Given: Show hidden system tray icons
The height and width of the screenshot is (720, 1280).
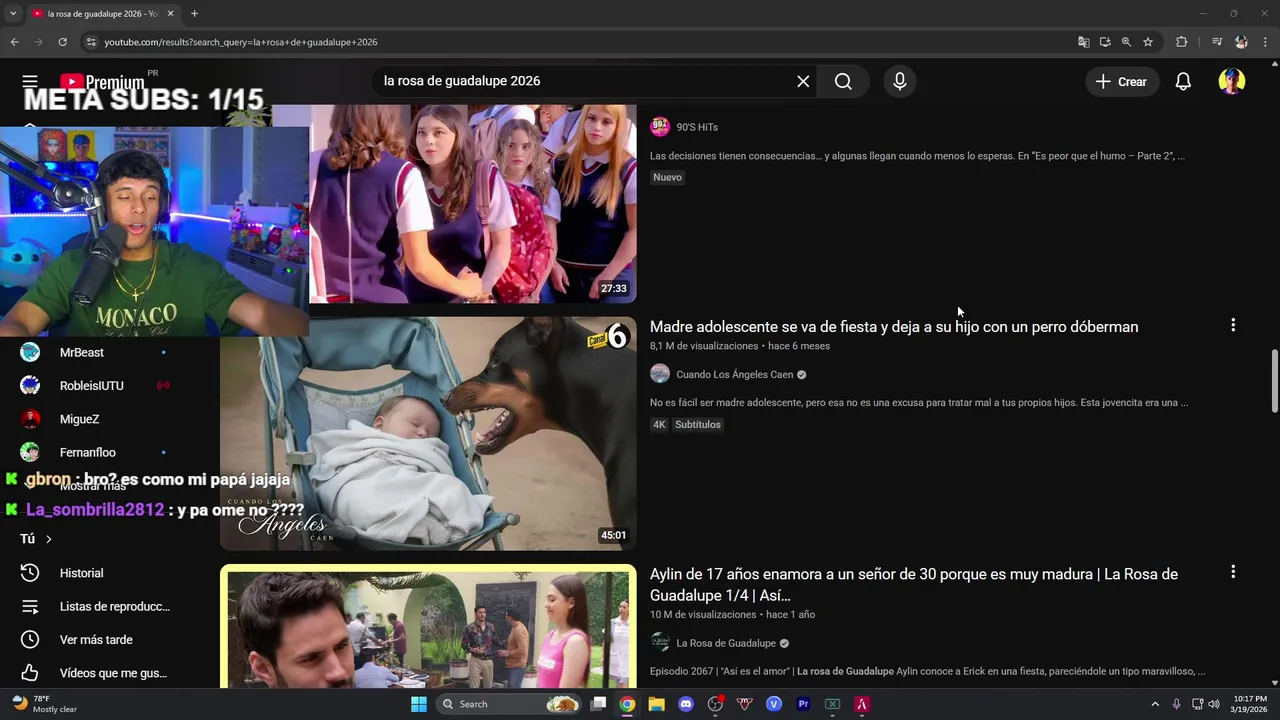Looking at the screenshot, I should pyautogui.click(x=1155, y=704).
